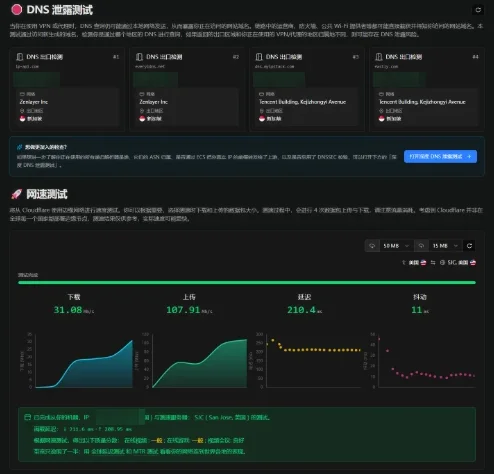The image size is (494, 474).
Task: Click Singapore flag in DNS card #3
Action: click(262, 119)
